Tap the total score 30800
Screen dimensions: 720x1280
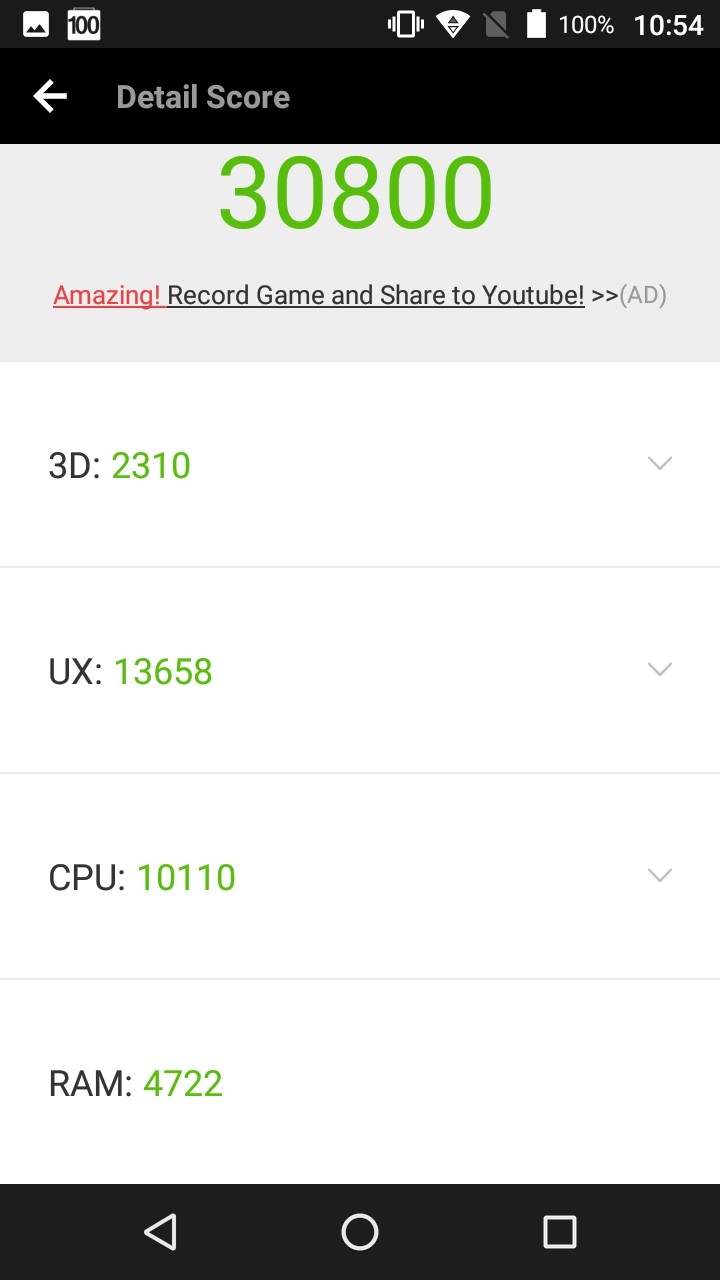(356, 193)
